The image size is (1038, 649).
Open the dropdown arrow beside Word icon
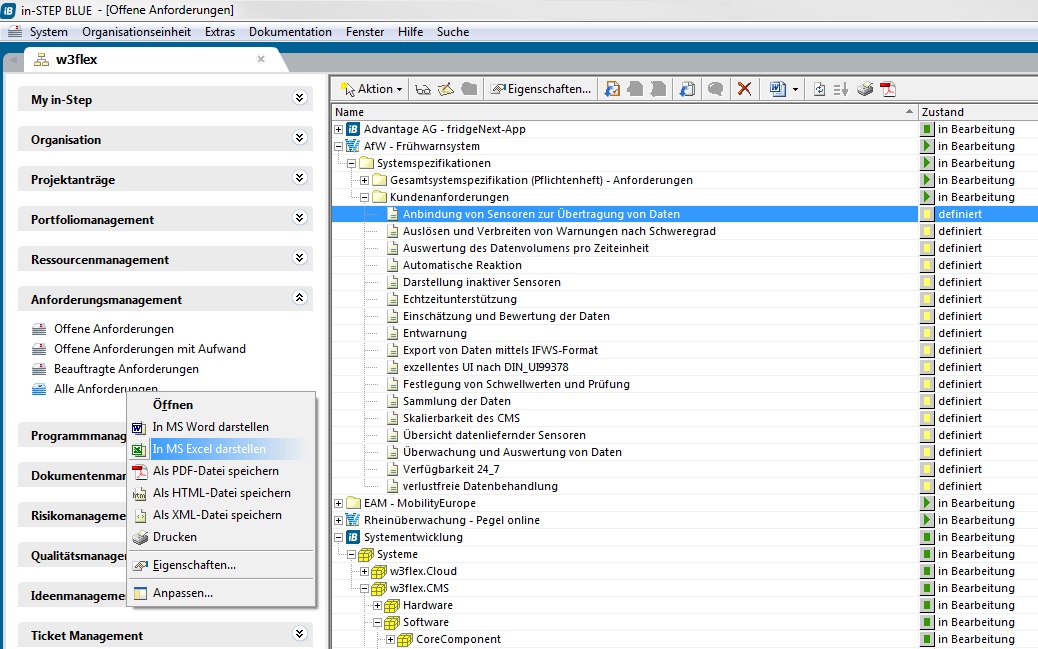pyautogui.click(x=796, y=89)
